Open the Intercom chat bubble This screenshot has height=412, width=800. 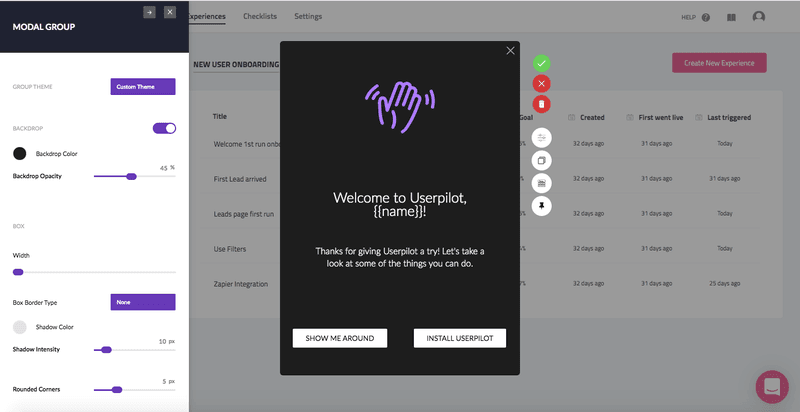tap(772, 387)
